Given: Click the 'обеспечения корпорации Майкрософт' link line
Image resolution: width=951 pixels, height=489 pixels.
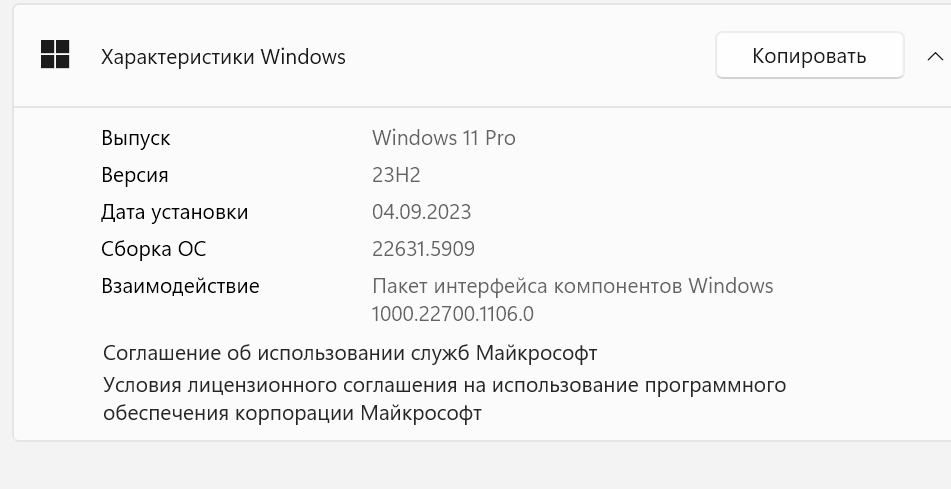Looking at the screenshot, I should (x=292, y=413).
